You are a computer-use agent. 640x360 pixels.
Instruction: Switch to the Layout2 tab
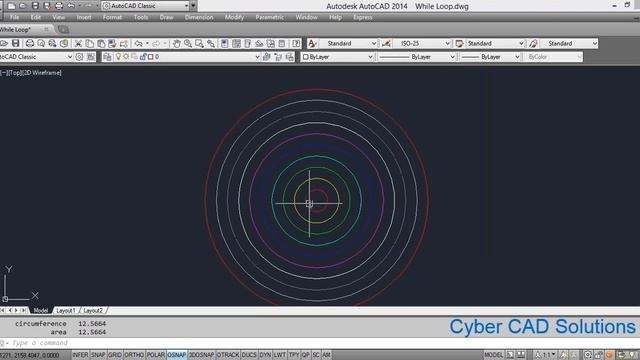coord(93,311)
